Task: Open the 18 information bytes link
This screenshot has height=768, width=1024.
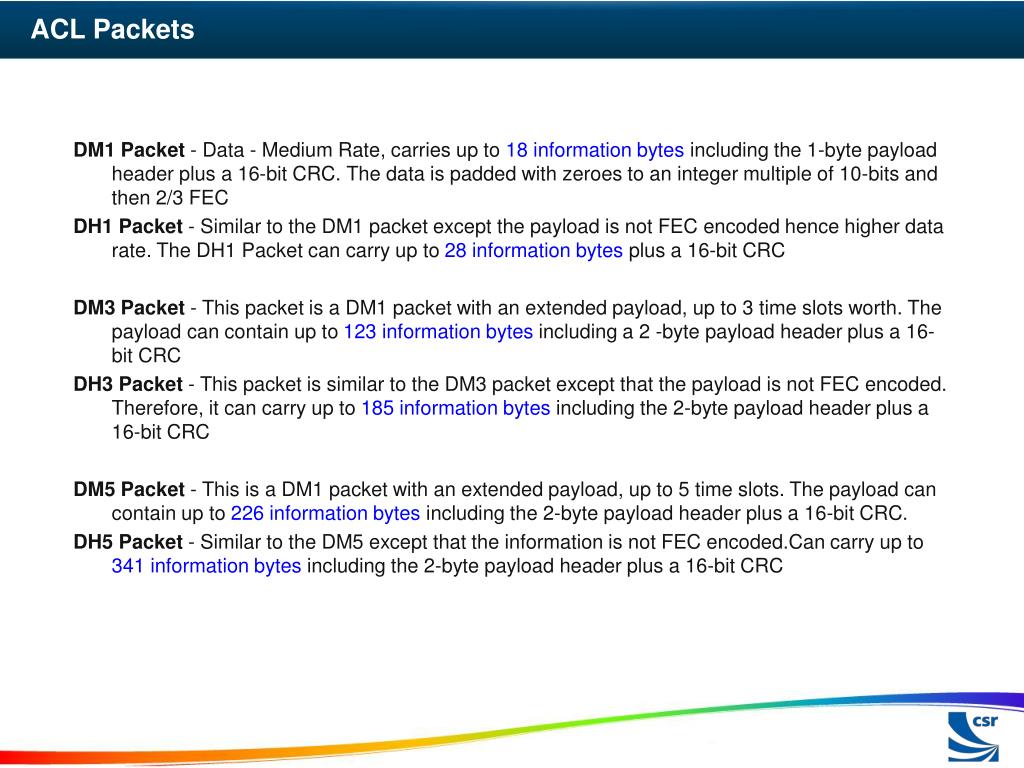Action: pos(595,150)
